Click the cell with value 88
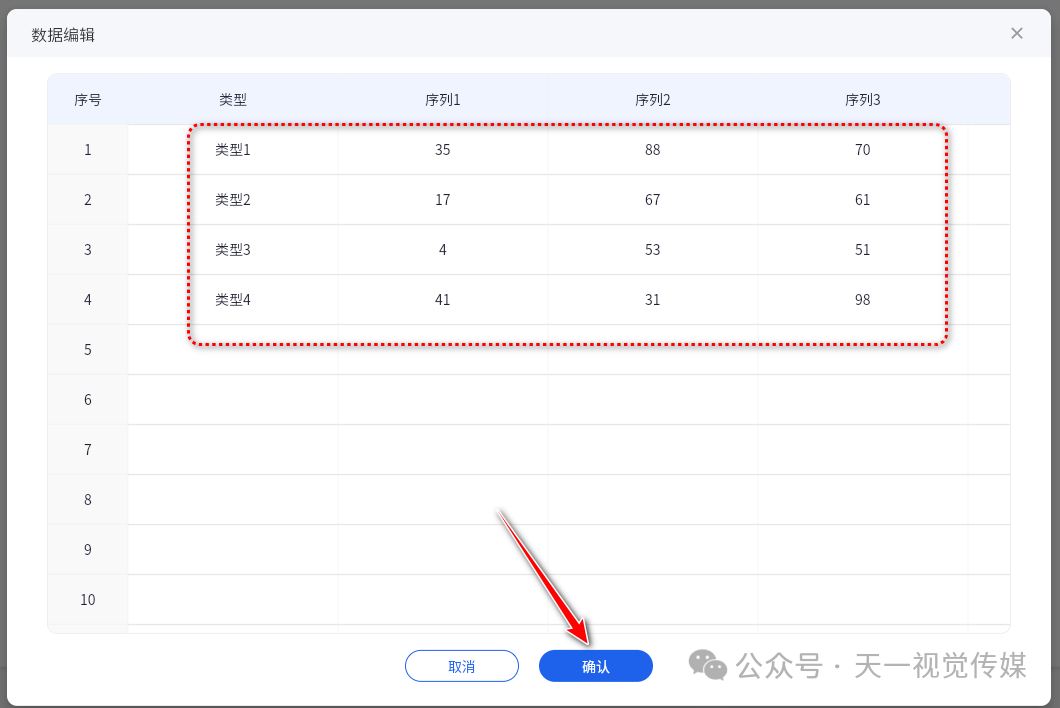1060x708 pixels. tap(652, 149)
